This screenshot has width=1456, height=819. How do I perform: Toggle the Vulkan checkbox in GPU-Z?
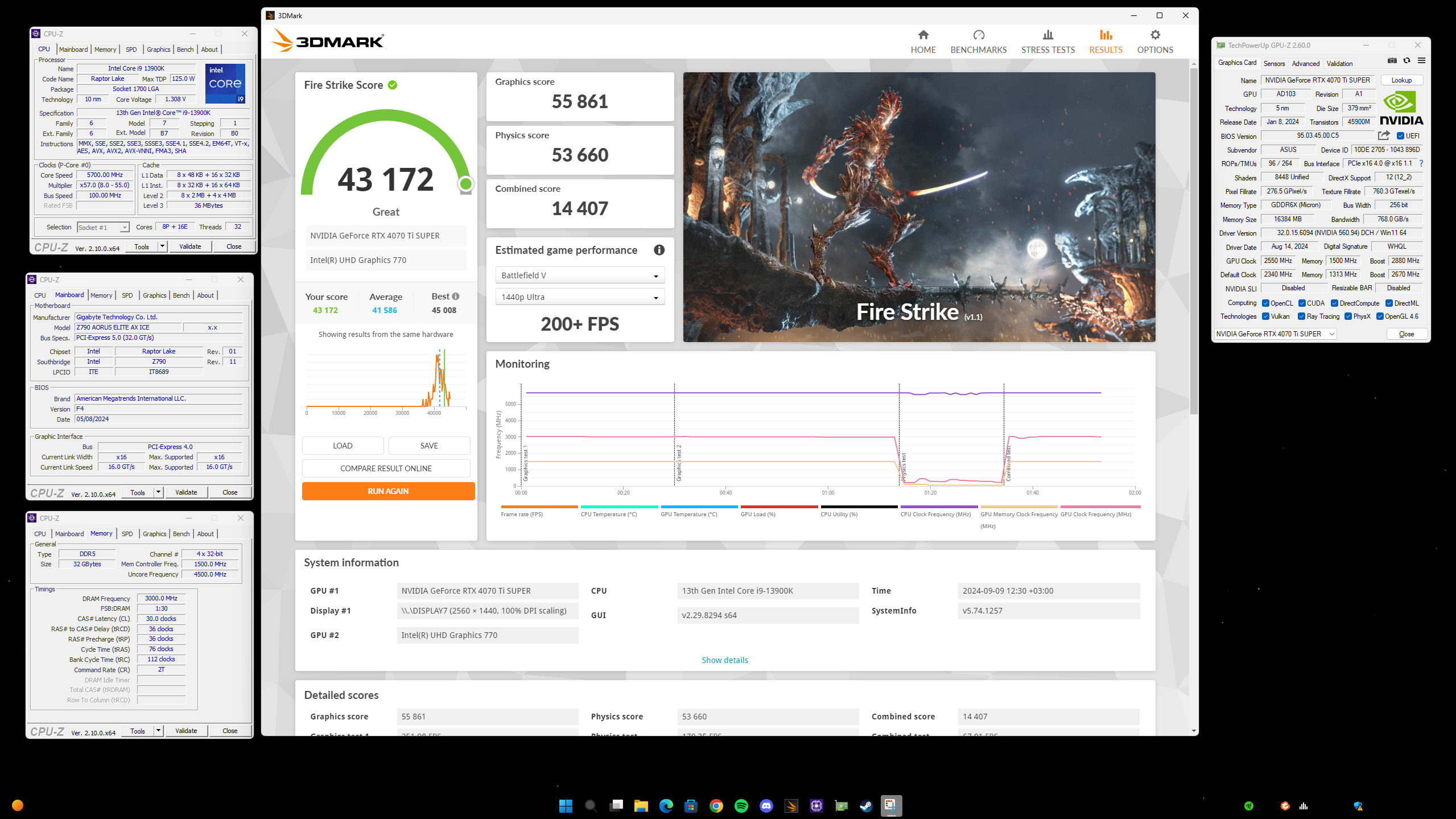[1265, 316]
